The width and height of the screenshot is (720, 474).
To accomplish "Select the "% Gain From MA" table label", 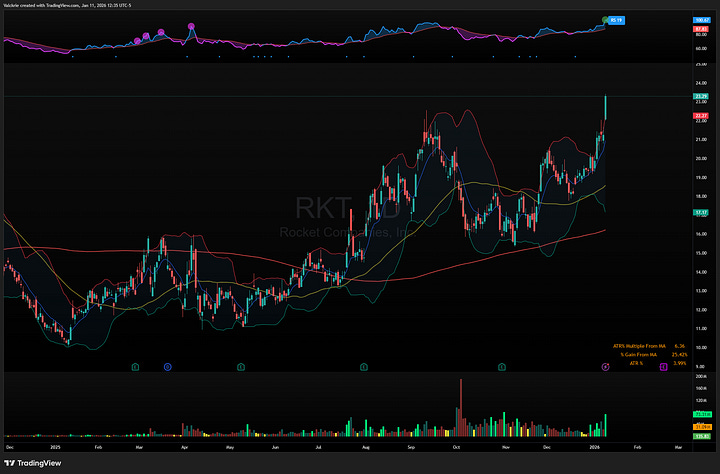I will click(639, 355).
